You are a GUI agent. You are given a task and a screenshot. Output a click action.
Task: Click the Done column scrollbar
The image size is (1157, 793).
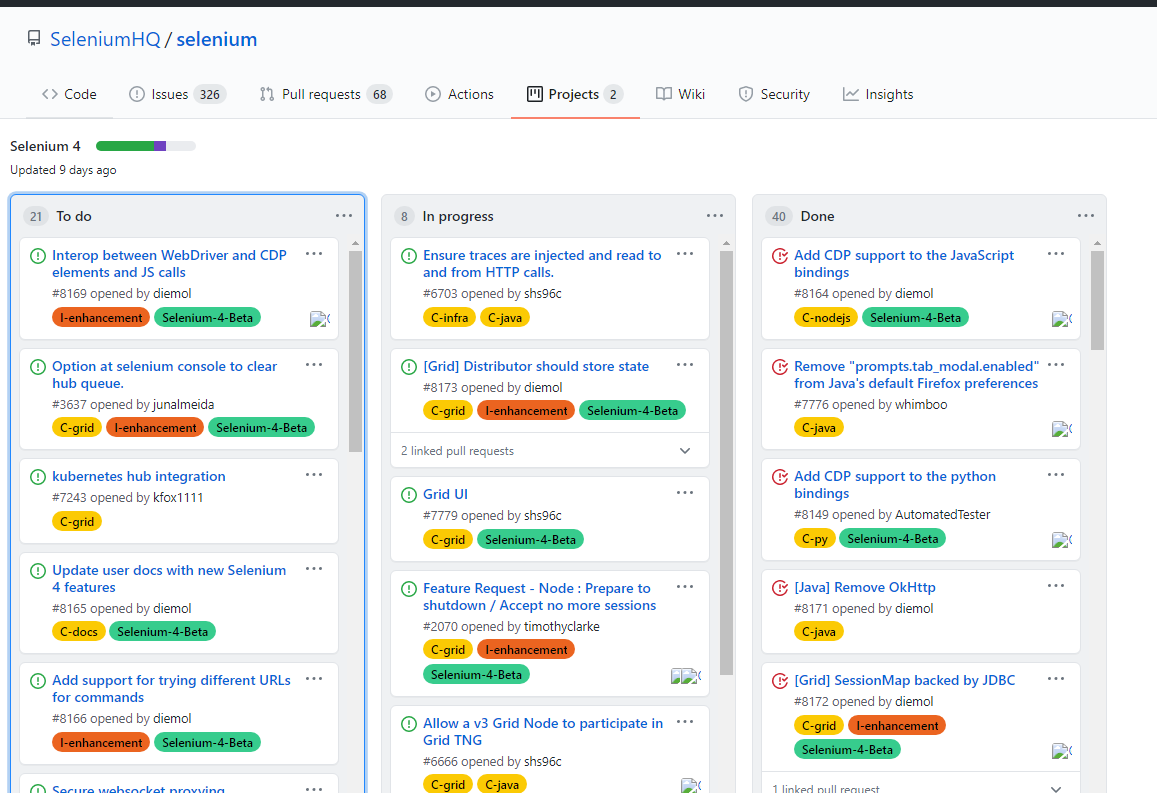[x=1098, y=300]
